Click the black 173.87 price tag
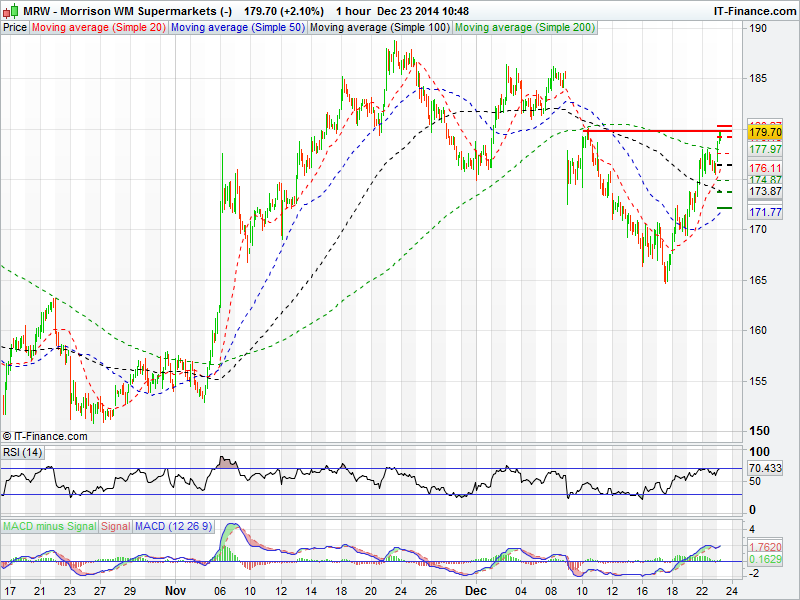The height and width of the screenshot is (600, 800). pyautogui.click(x=765, y=191)
